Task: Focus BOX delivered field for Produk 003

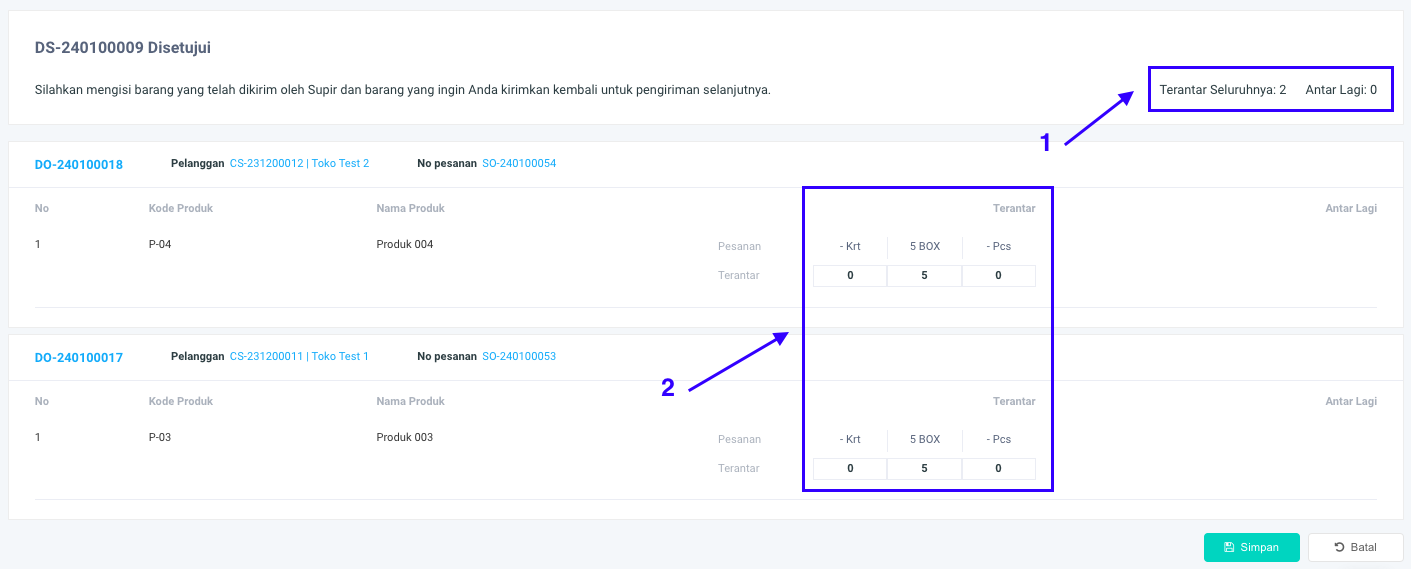Action: [924, 468]
